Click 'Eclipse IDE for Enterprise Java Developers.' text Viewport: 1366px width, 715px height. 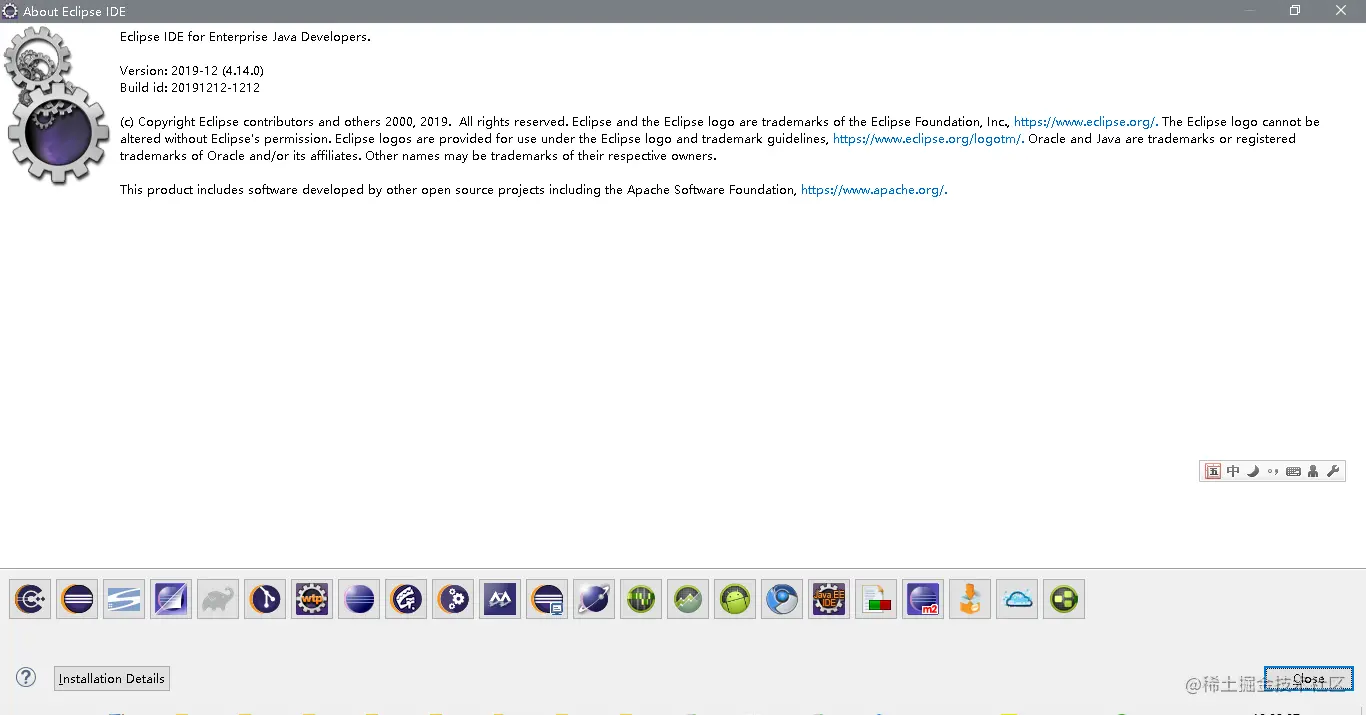coord(245,37)
